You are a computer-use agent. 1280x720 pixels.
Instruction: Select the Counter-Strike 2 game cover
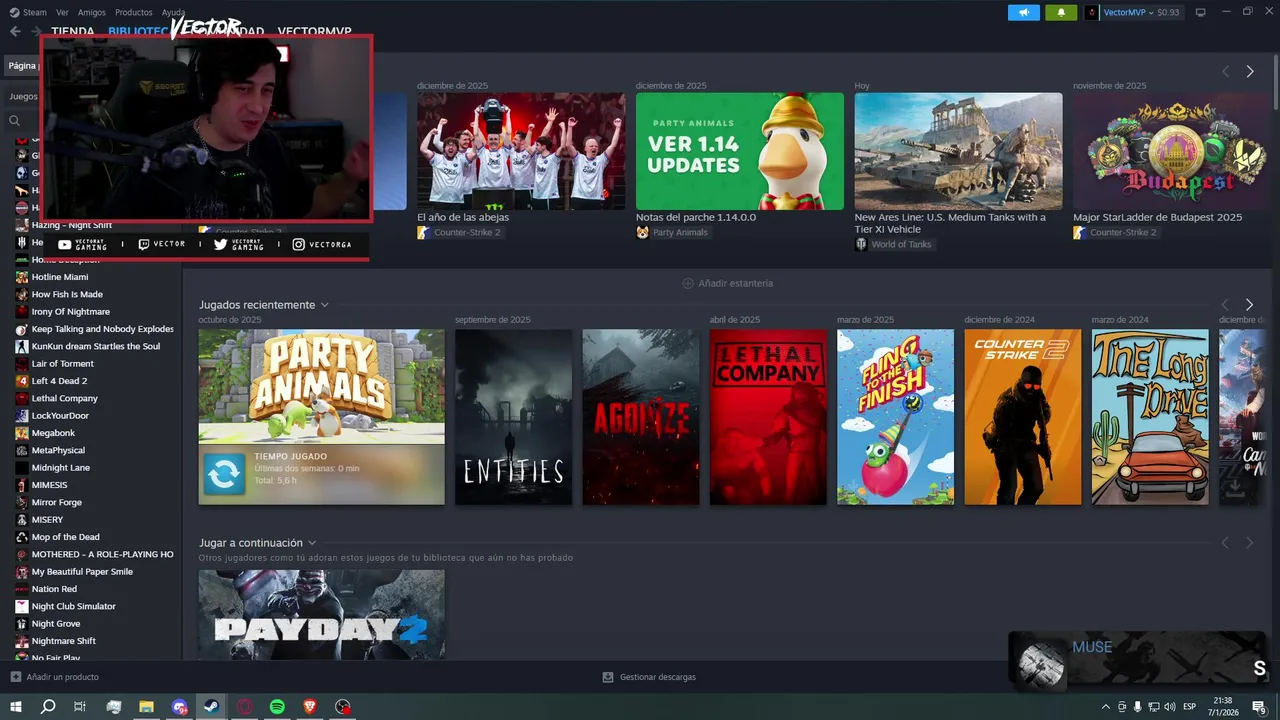pyautogui.click(x=1023, y=417)
